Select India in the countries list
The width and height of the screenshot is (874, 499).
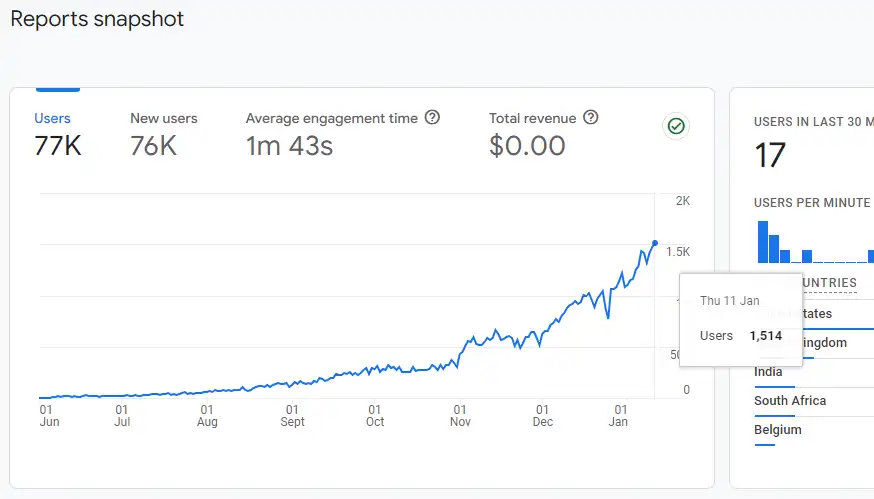(768, 372)
